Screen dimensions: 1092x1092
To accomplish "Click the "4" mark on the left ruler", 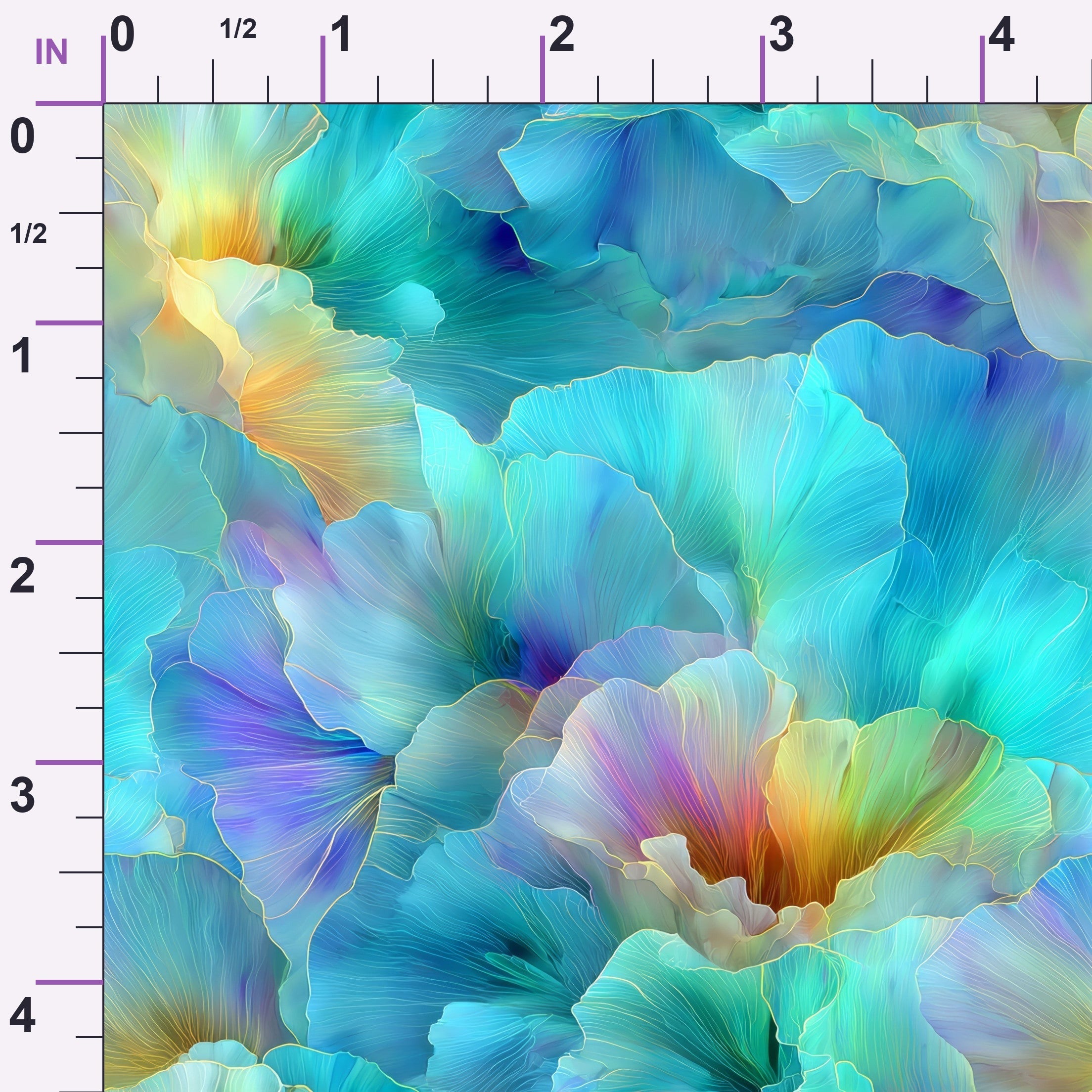I will tap(23, 1016).
